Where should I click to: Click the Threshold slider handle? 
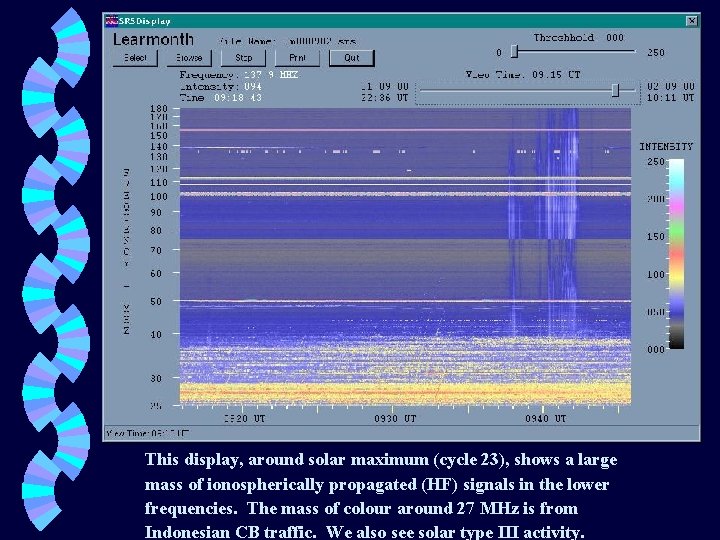click(515, 52)
